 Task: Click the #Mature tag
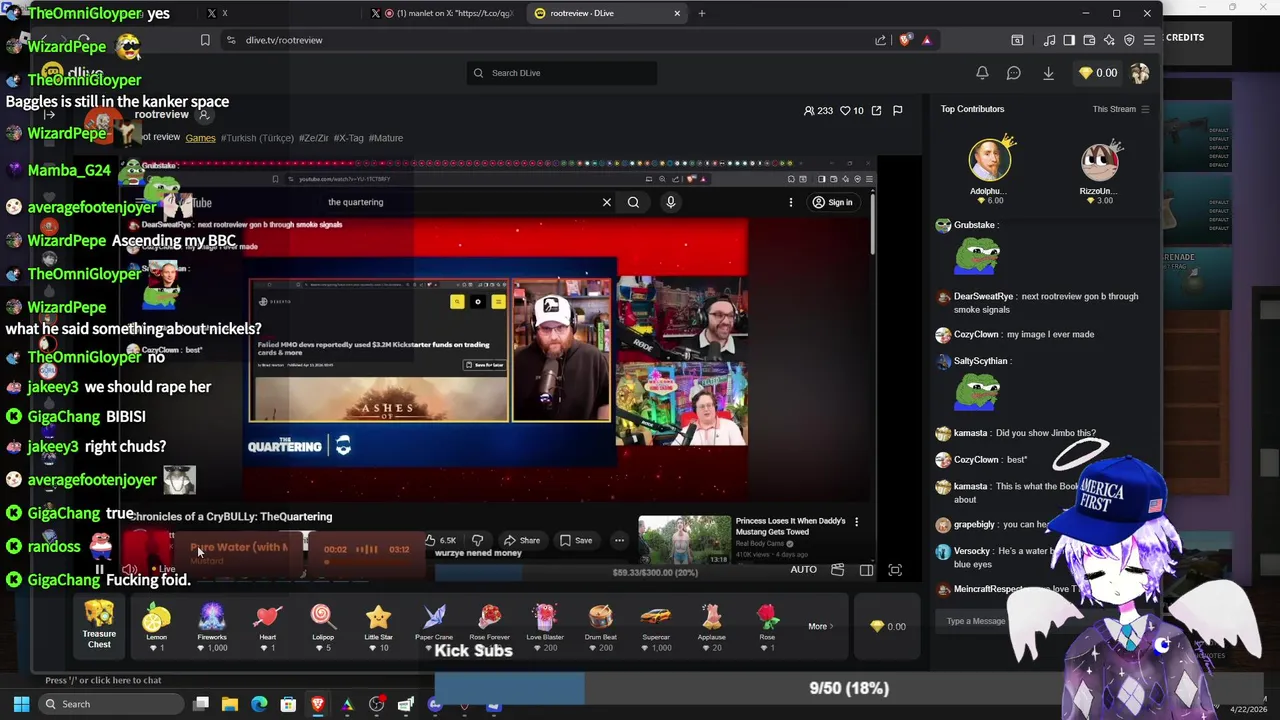click(385, 138)
